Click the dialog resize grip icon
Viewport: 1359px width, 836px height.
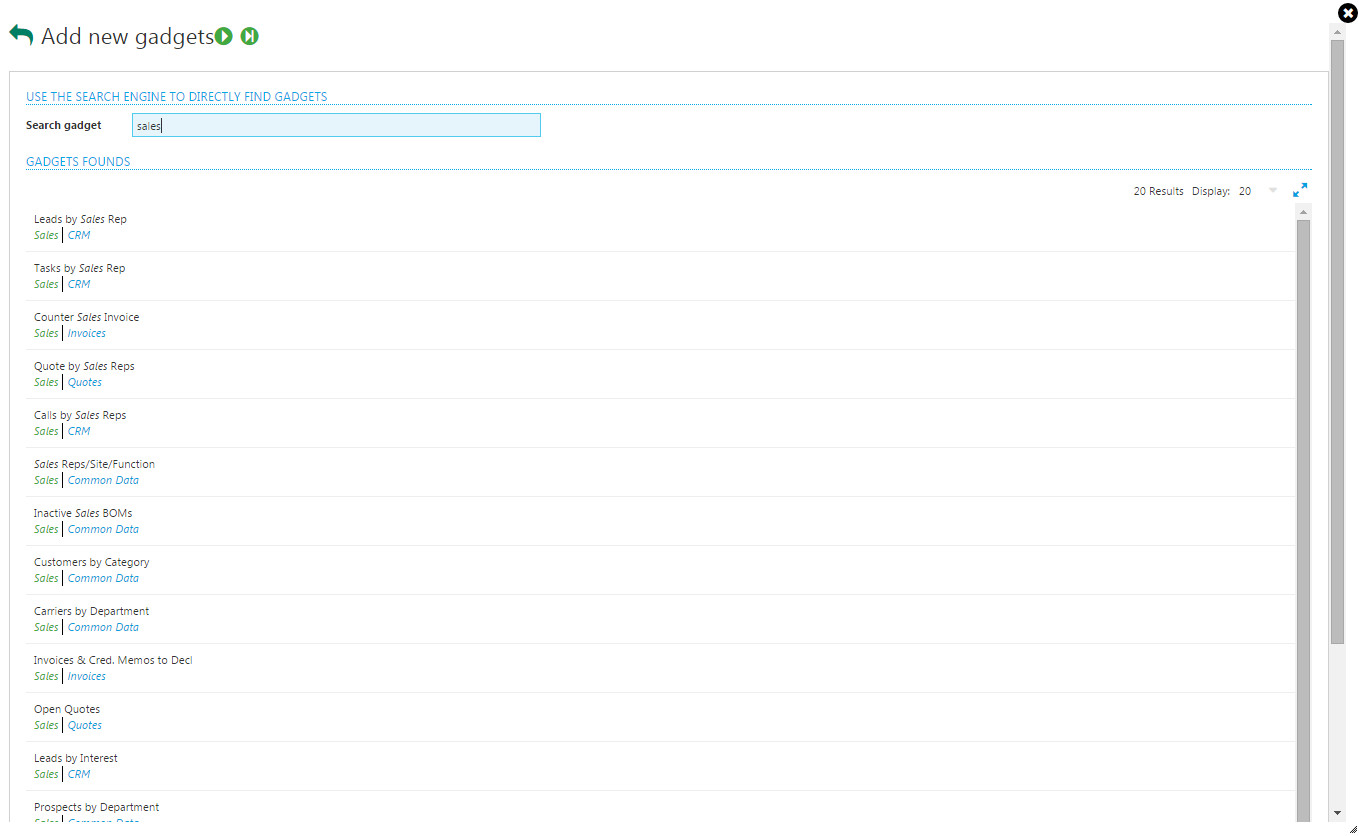tap(1352, 829)
